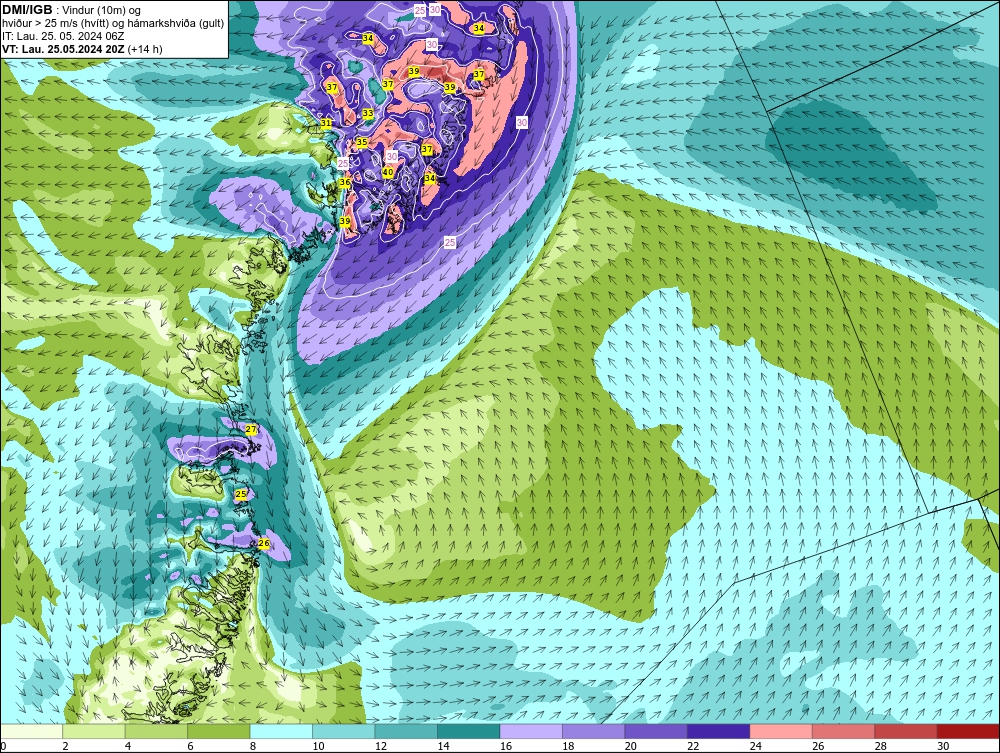
Task: Click the yellow gust label 40
Action: click(x=388, y=172)
